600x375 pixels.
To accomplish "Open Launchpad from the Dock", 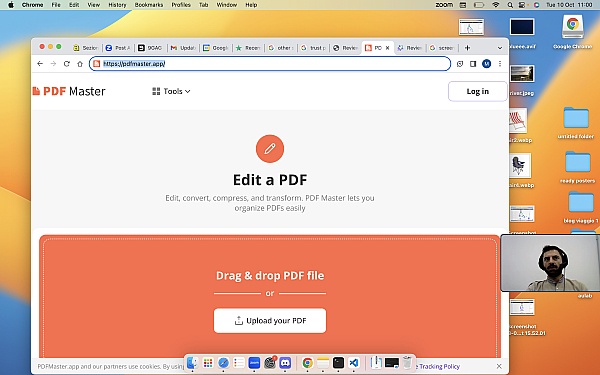I will pos(208,362).
